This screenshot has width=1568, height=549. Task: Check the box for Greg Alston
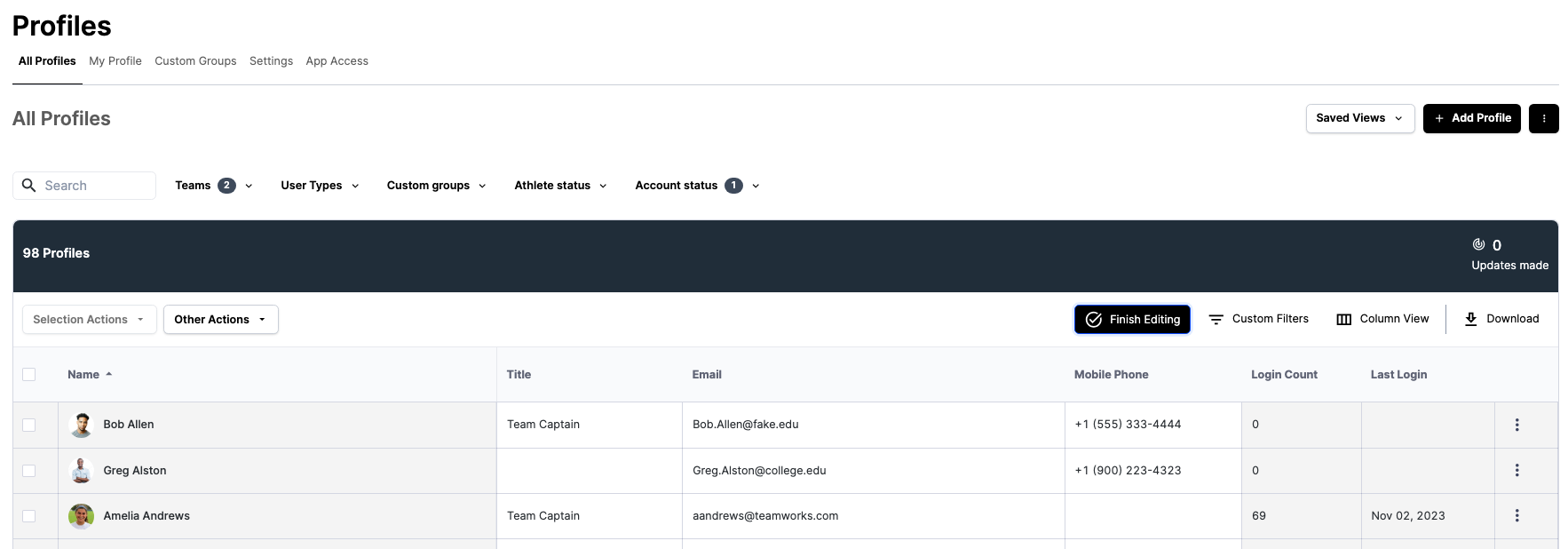point(29,471)
